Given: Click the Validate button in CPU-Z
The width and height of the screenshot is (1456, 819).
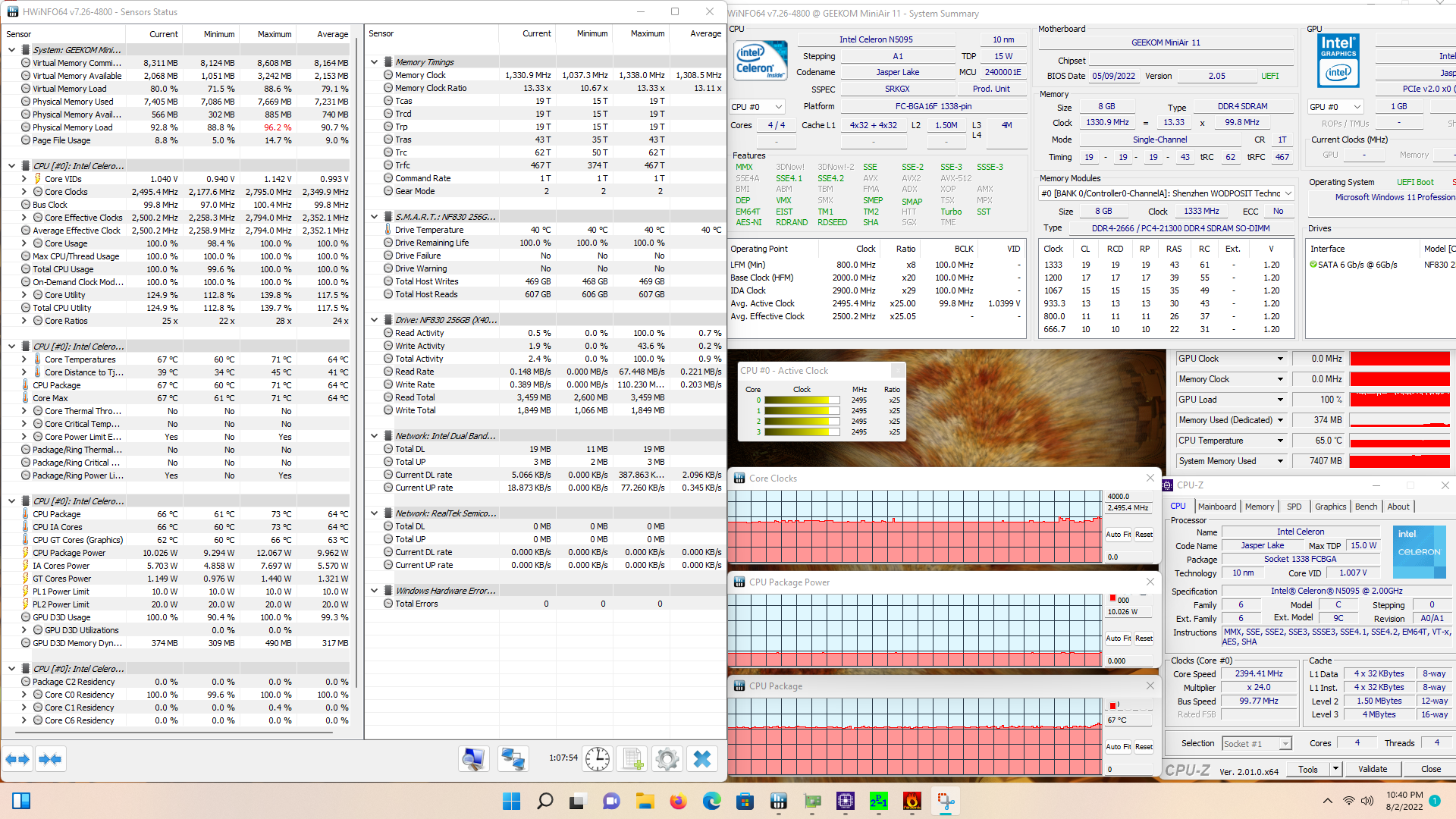Looking at the screenshot, I should 1373,769.
